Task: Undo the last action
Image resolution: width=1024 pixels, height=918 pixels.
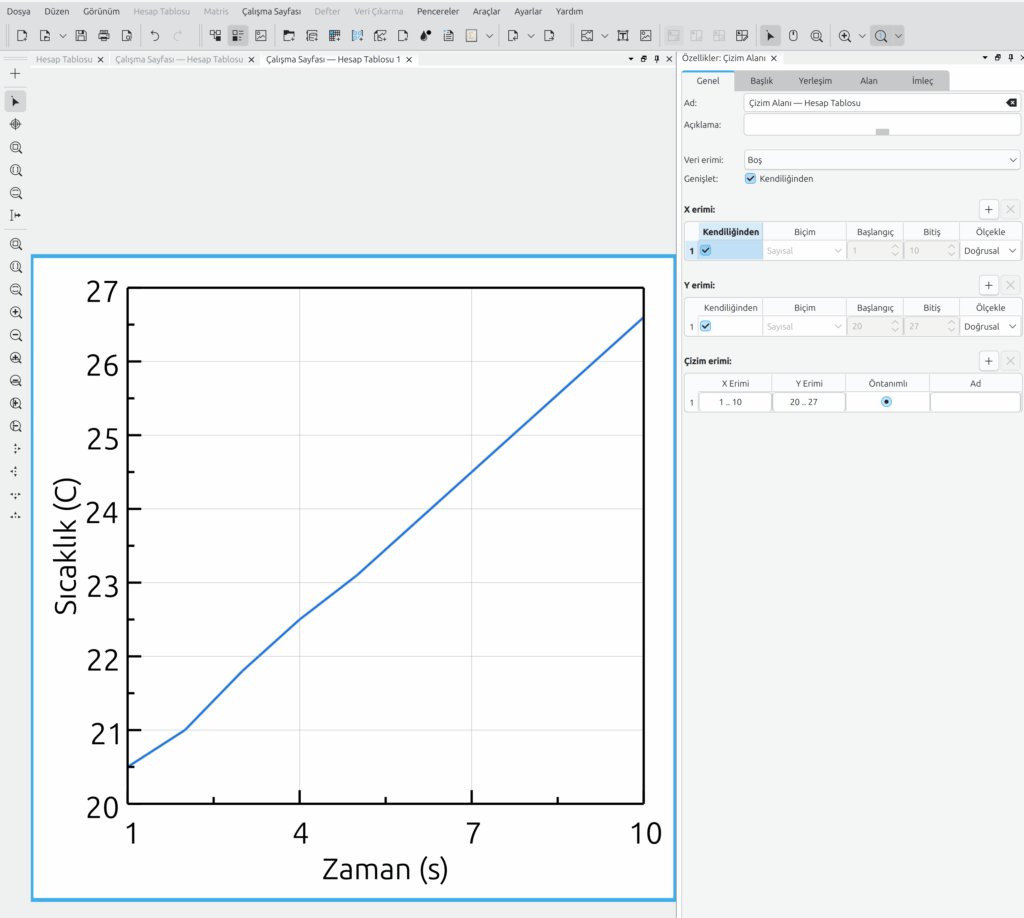Action: point(155,36)
